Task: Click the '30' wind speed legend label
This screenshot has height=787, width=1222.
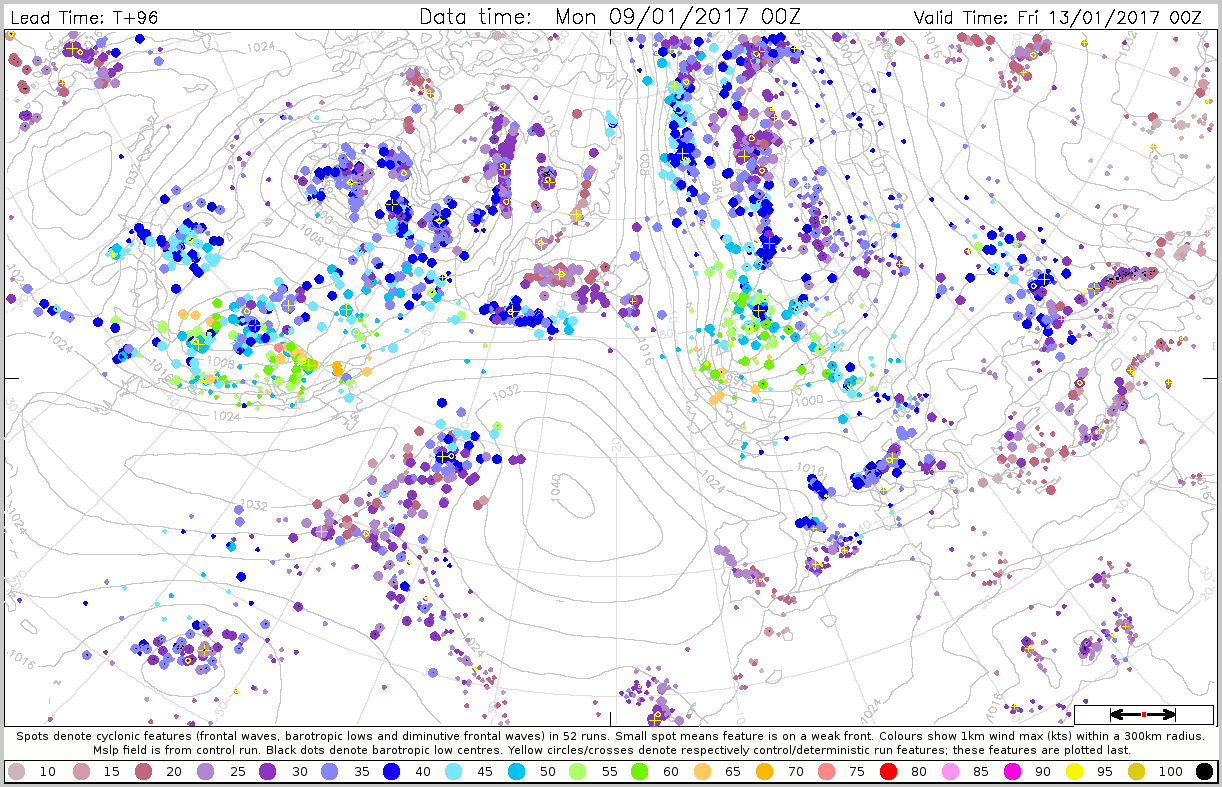Action: point(300,771)
